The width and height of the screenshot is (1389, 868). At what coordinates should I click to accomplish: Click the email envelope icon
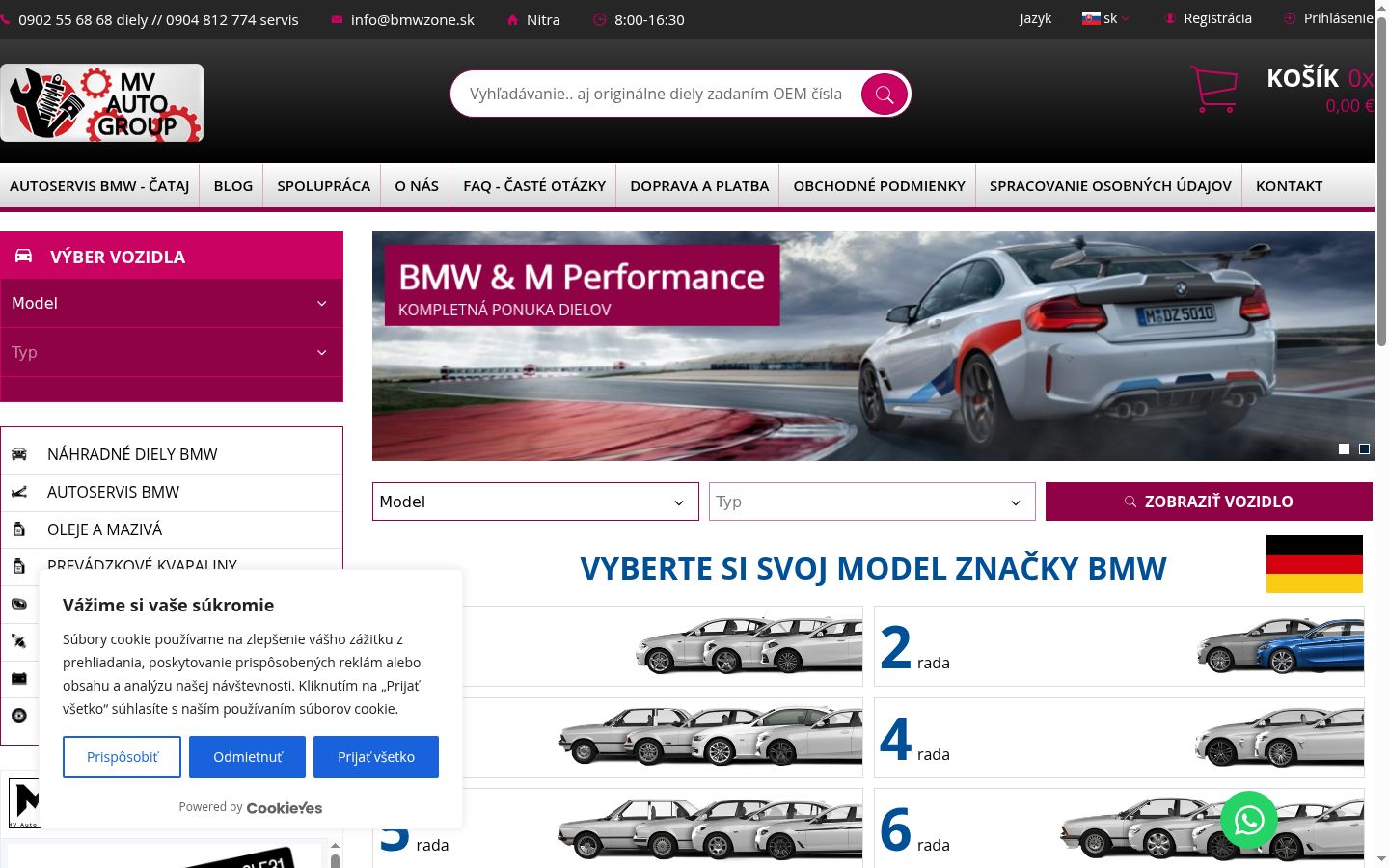click(x=337, y=19)
